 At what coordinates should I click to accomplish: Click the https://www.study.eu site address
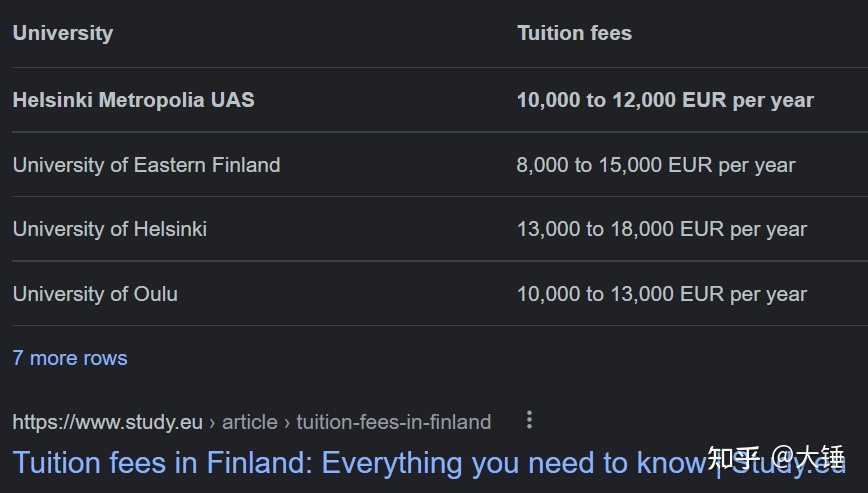click(107, 422)
